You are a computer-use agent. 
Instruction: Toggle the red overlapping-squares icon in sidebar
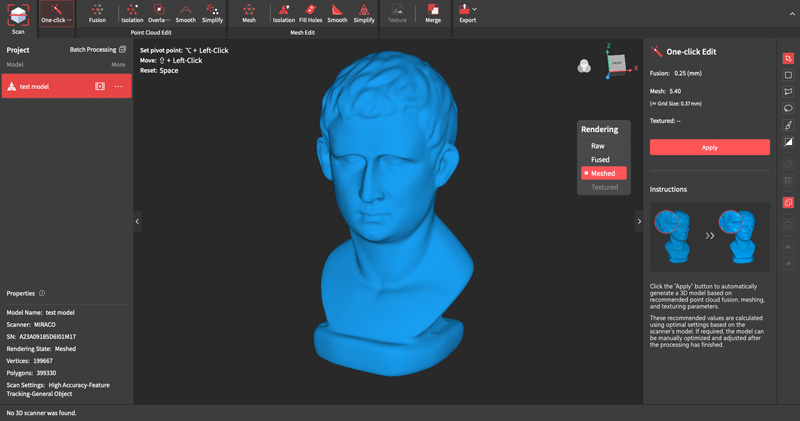(788, 203)
